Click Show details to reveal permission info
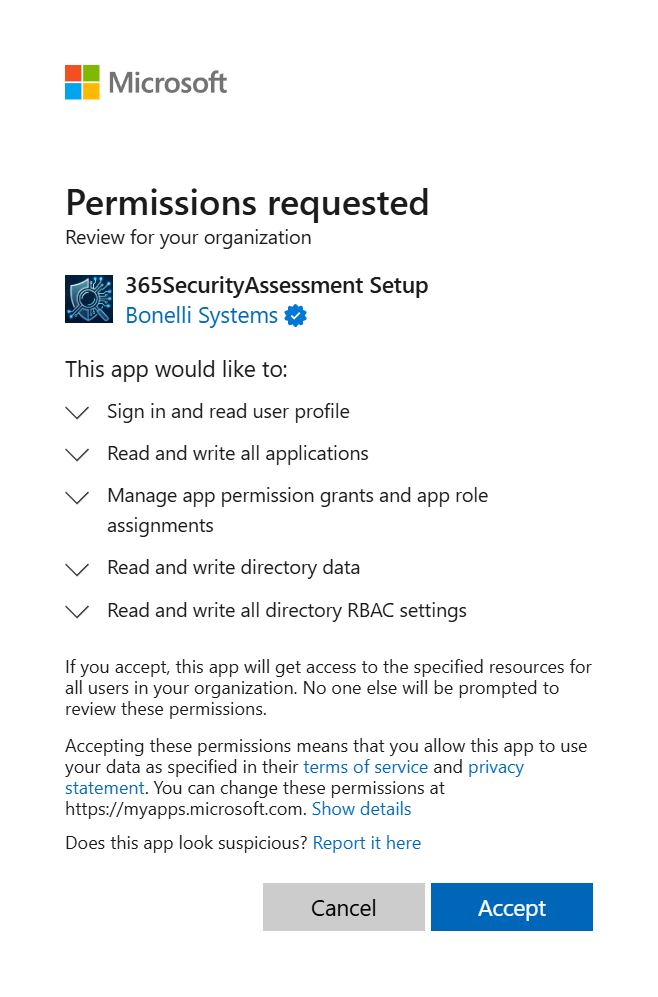Viewport: 658px width, 997px height. (x=361, y=809)
